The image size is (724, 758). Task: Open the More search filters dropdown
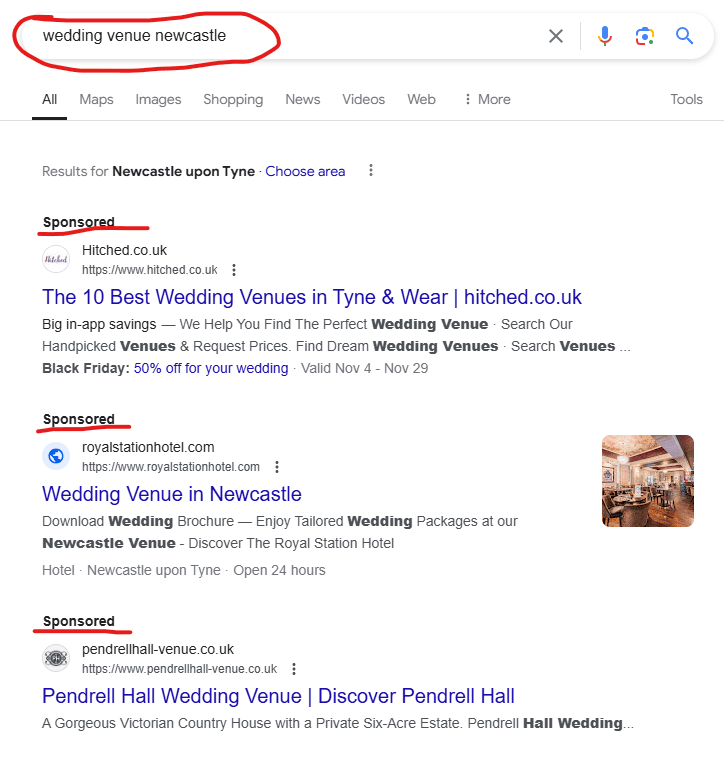point(486,99)
